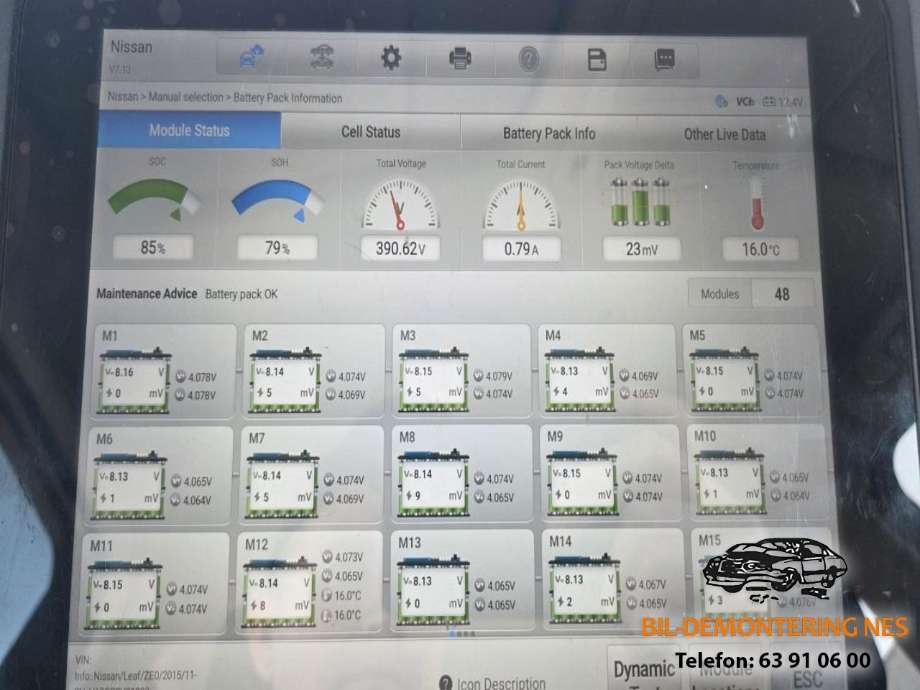
Task: Tap the Pack Voltage Delta batteries icon
Action: pos(640,202)
